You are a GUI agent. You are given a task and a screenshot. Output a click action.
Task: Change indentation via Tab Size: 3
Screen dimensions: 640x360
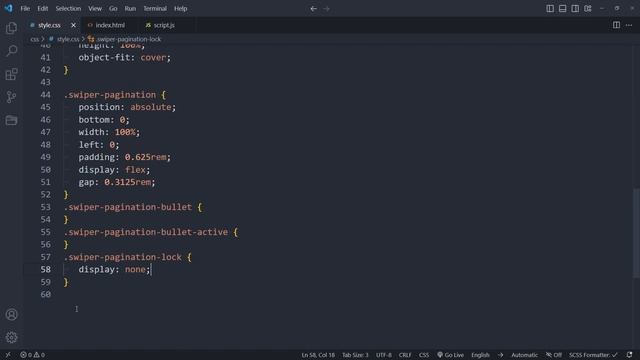(x=355, y=355)
